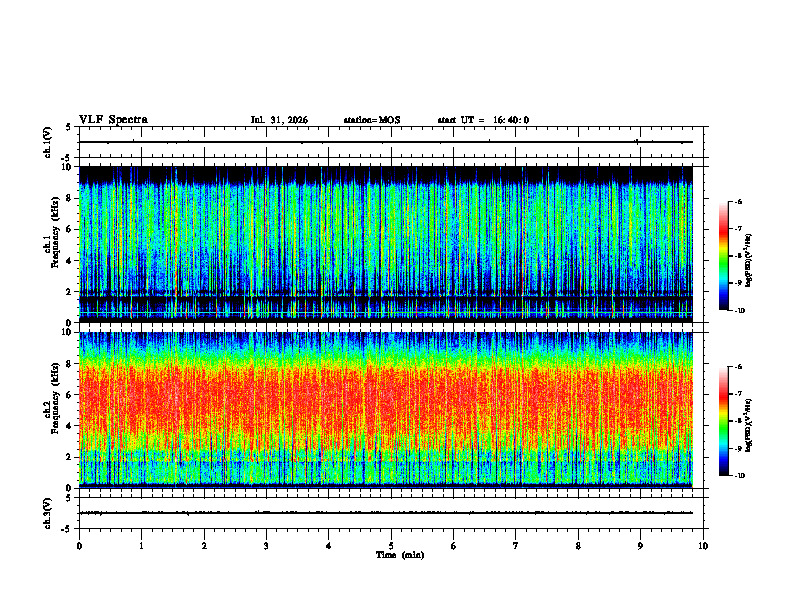The height and width of the screenshot is (612, 792).
Task: Click the time axis tick label "0"
Action: (79, 546)
